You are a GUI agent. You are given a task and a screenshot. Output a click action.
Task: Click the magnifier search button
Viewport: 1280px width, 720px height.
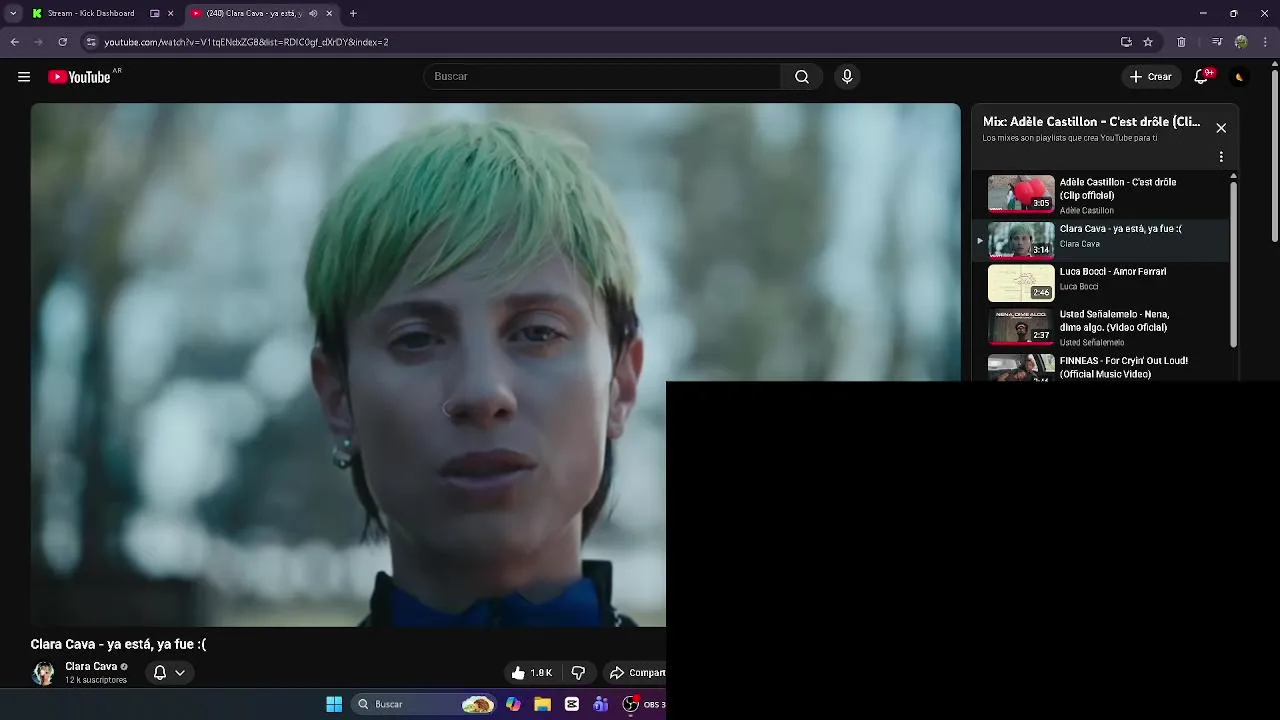tap(802, 77)
